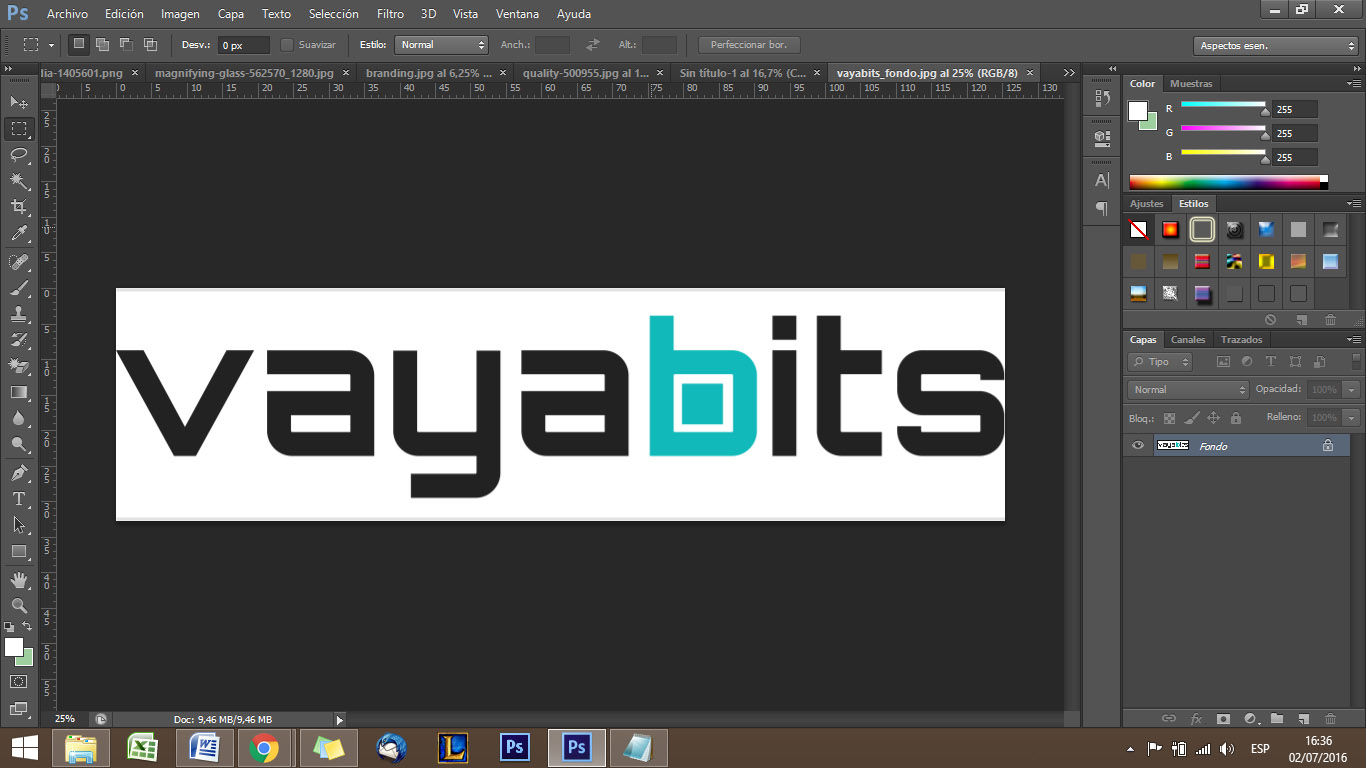Viewport: 1366px width, 768px height.
Task: Switch to the branding.jpg document tab
Action: coord(428,73)
